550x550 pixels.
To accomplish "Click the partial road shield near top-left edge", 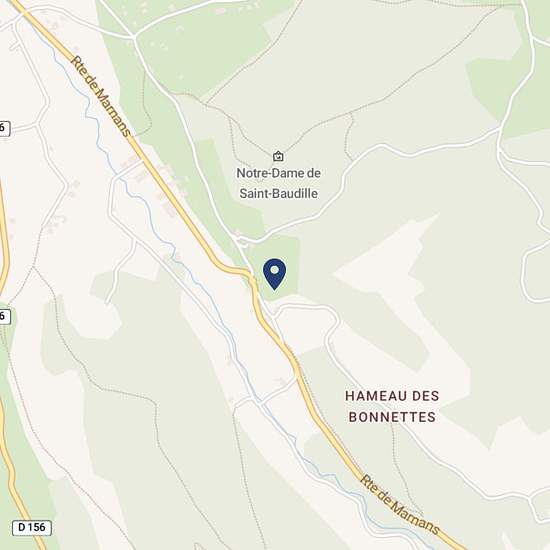I will (4, 129).
